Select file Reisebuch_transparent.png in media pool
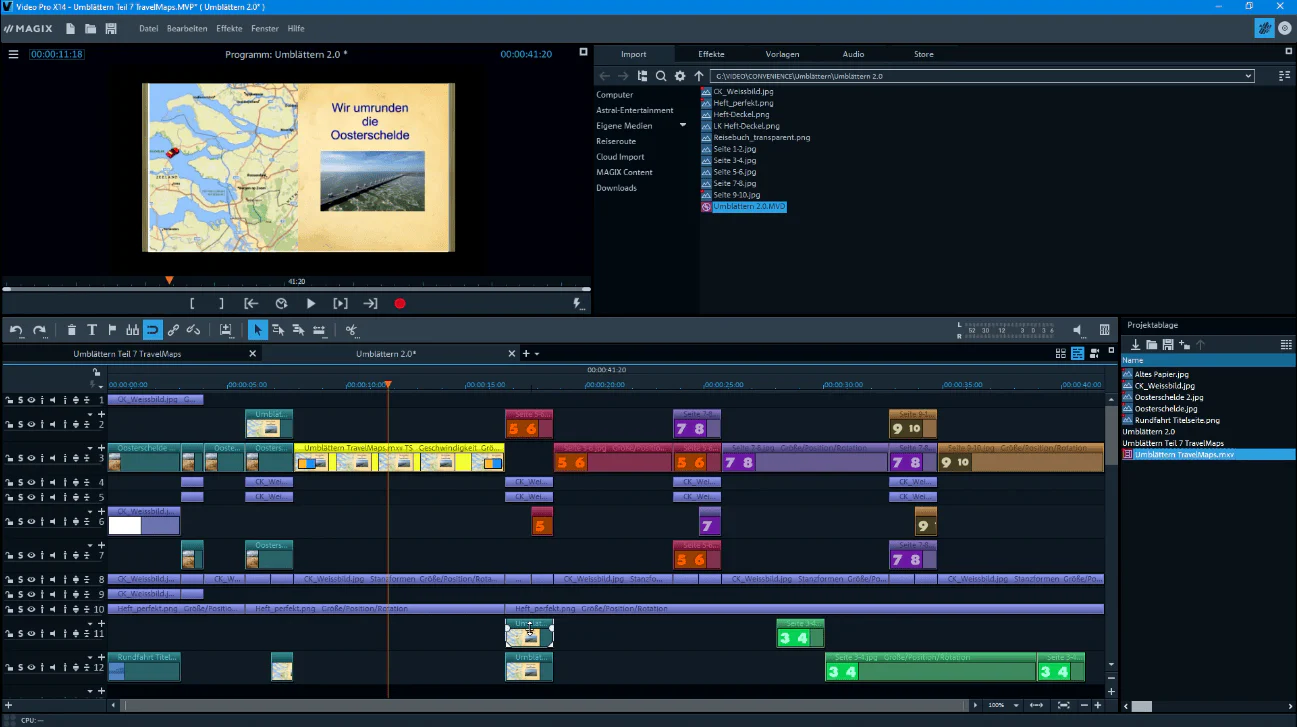Screen dimensions: 1297x727 click(x=761, y=137)
